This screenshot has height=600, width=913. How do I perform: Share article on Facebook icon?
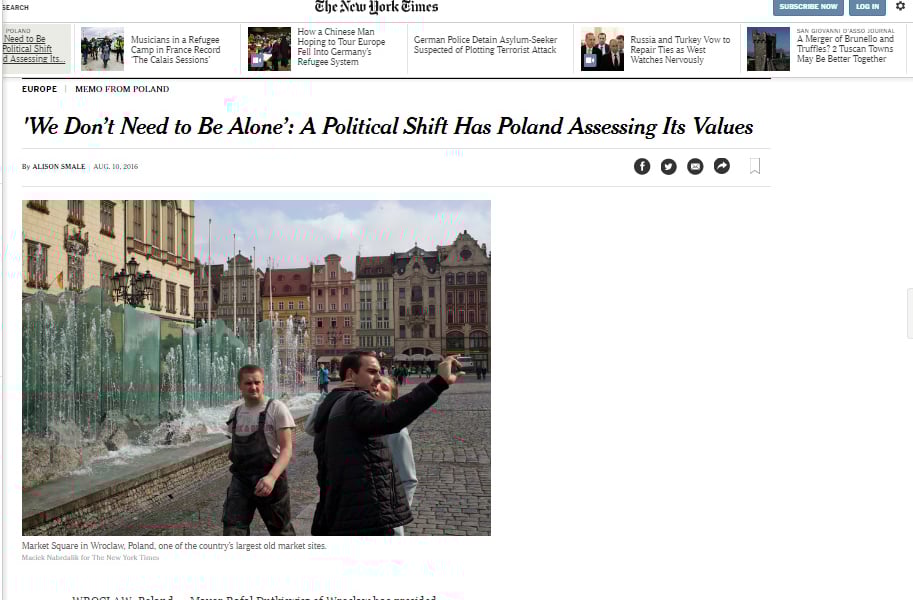point(642,167)
